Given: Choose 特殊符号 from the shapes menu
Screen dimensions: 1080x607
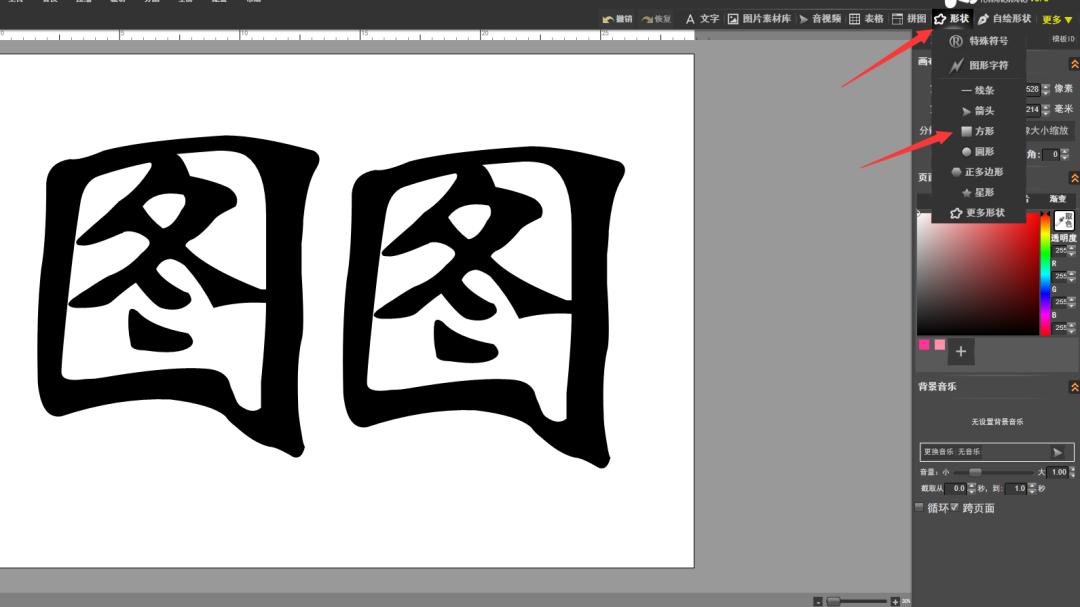Looking at the screenshot, I should click(982, 41).
